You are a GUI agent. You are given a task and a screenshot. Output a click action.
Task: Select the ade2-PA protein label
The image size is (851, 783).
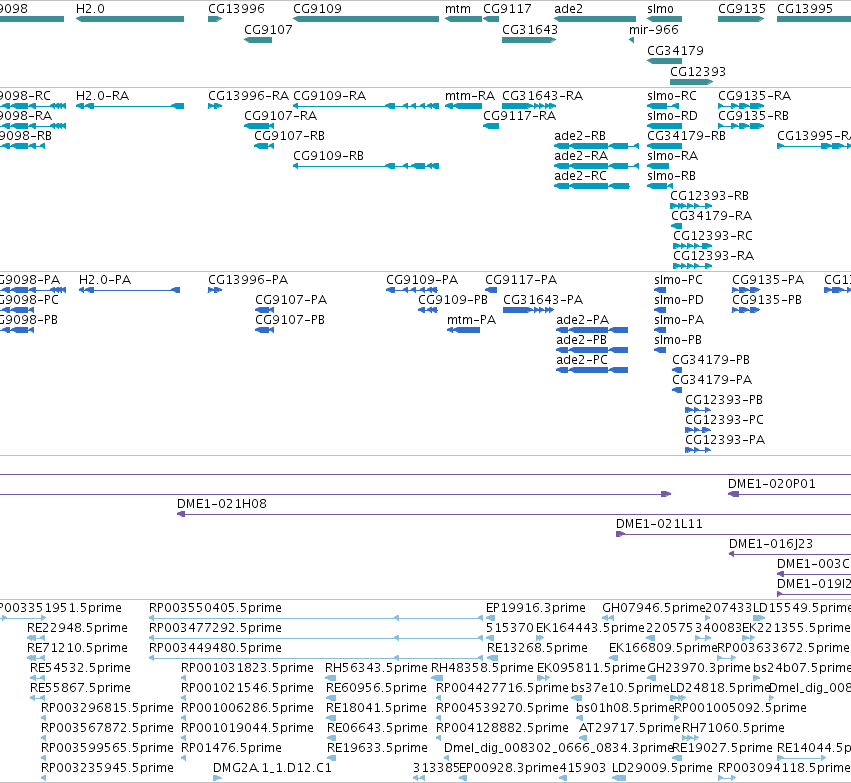coord(582,320)
